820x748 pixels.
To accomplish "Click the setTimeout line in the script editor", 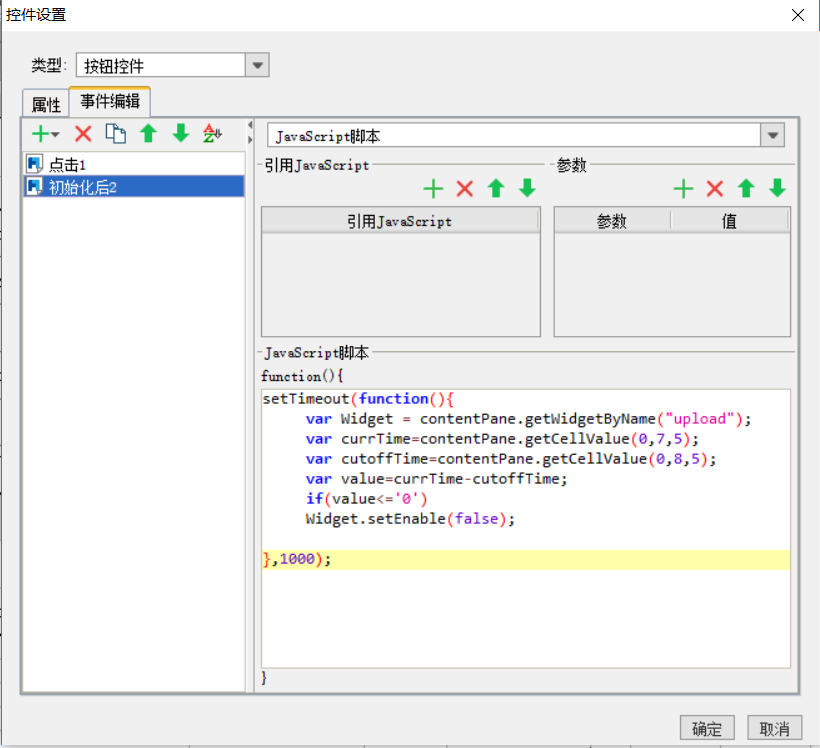I will (x=358, y=399).
